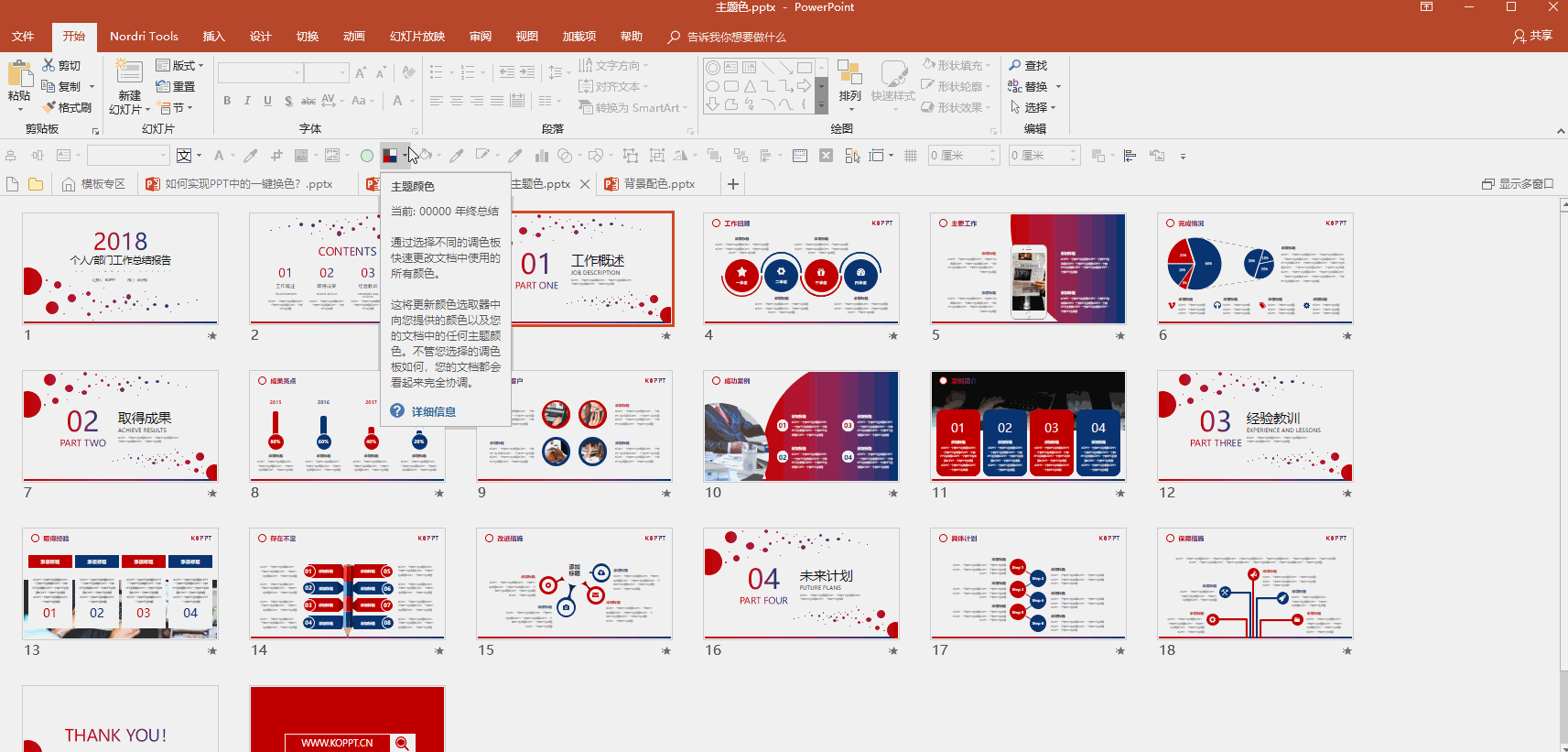Select slide 6 pie chart thumbnail
1568x752 pixels.
tap(1256, 268)
